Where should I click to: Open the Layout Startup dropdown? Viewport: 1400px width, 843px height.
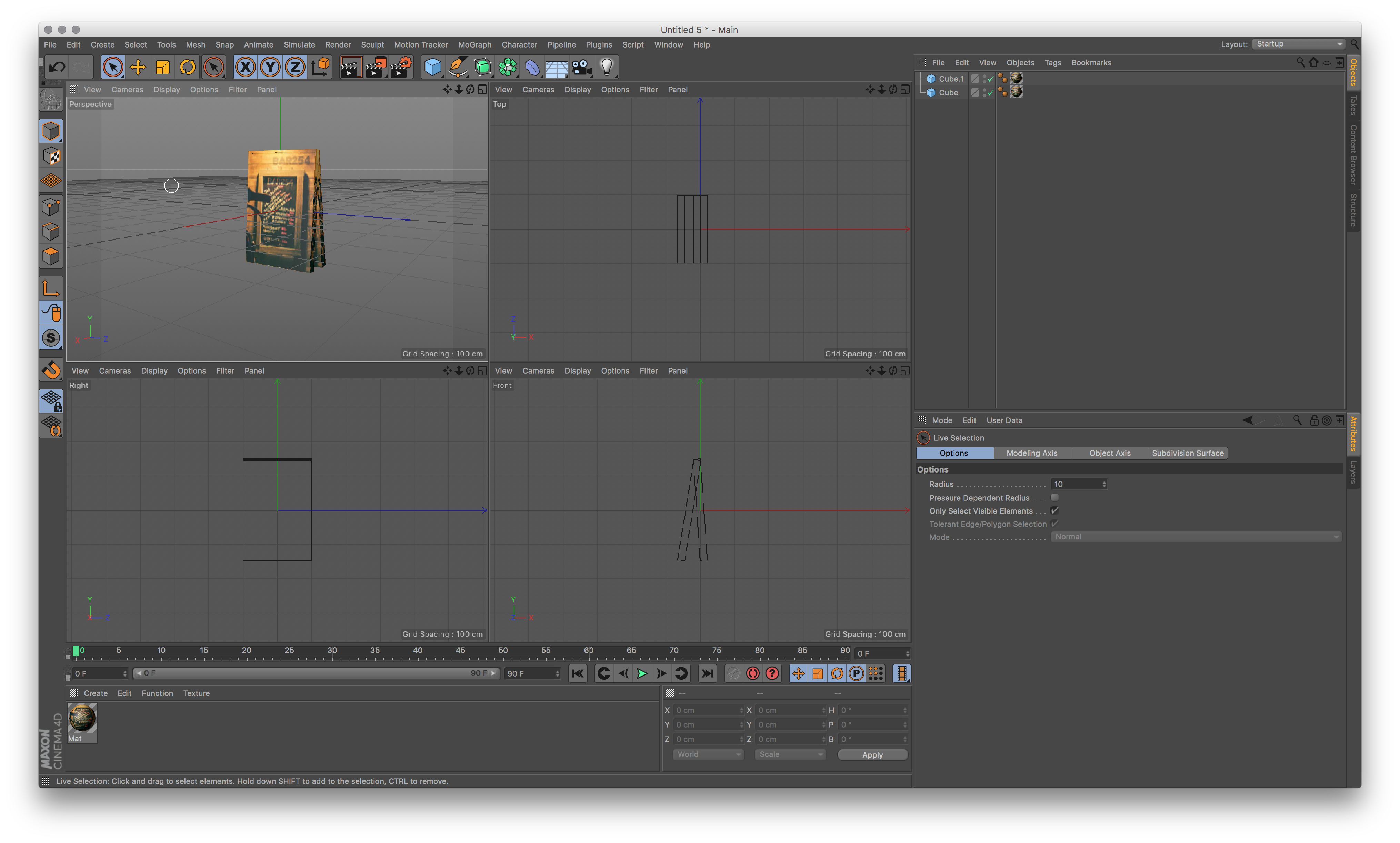[1298, 44]
